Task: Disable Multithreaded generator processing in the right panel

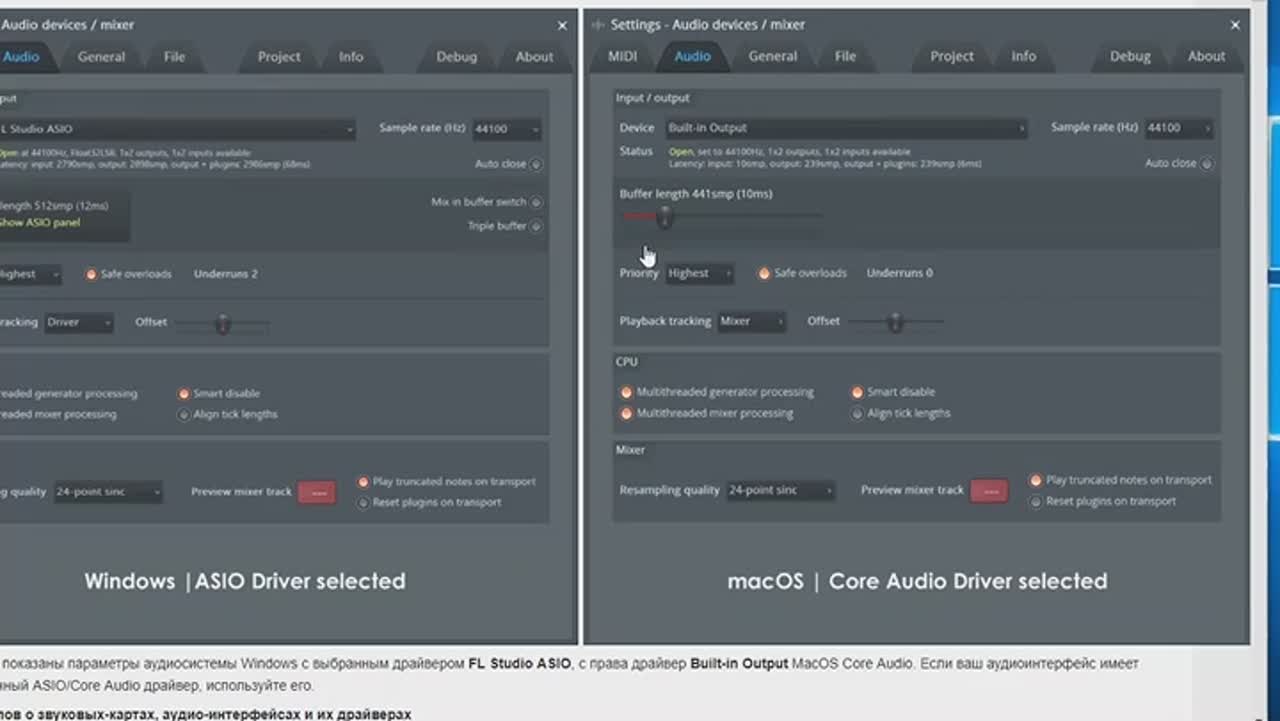Action: 627,393
